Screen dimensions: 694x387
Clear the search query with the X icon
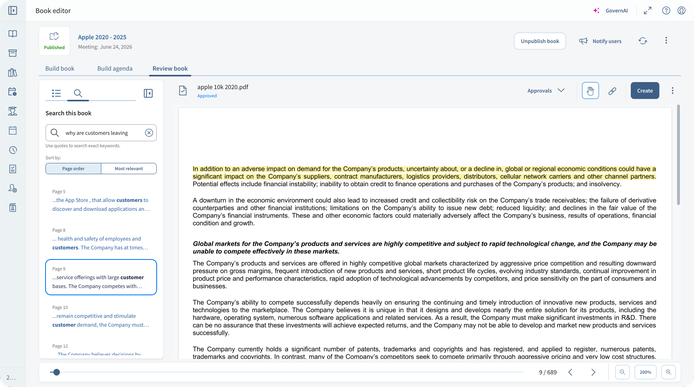[x=149, y=133]
